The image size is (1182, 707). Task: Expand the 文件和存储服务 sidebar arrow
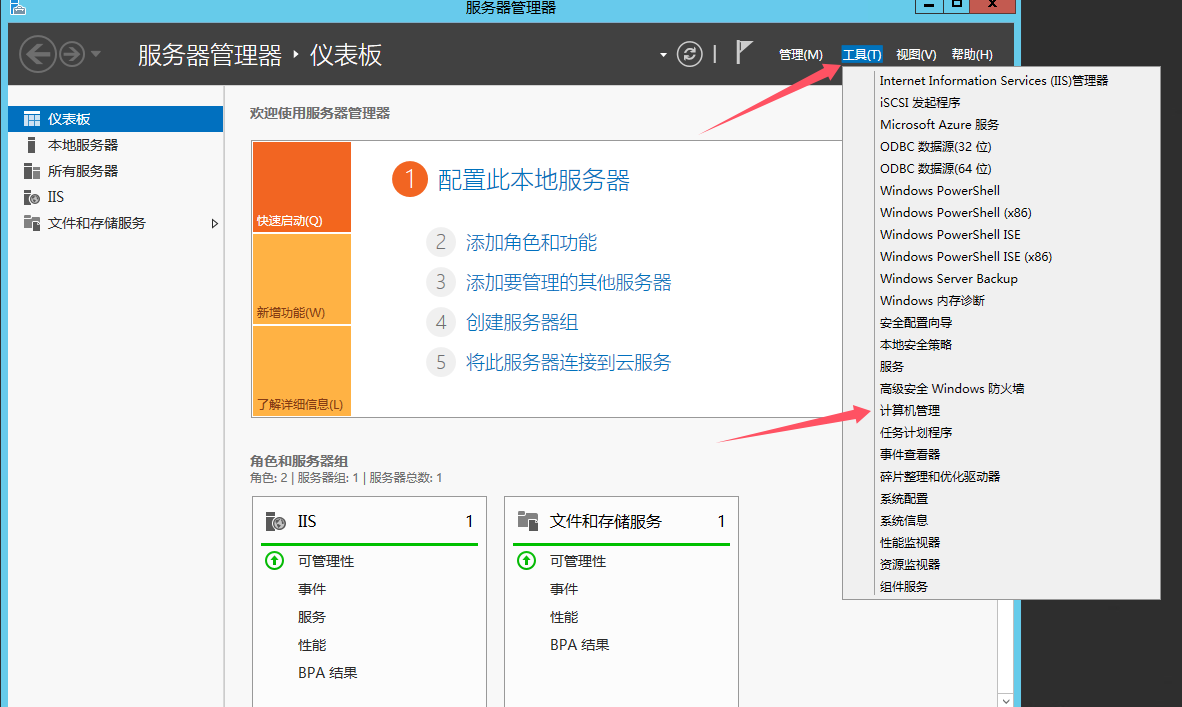tap(214, 224)
